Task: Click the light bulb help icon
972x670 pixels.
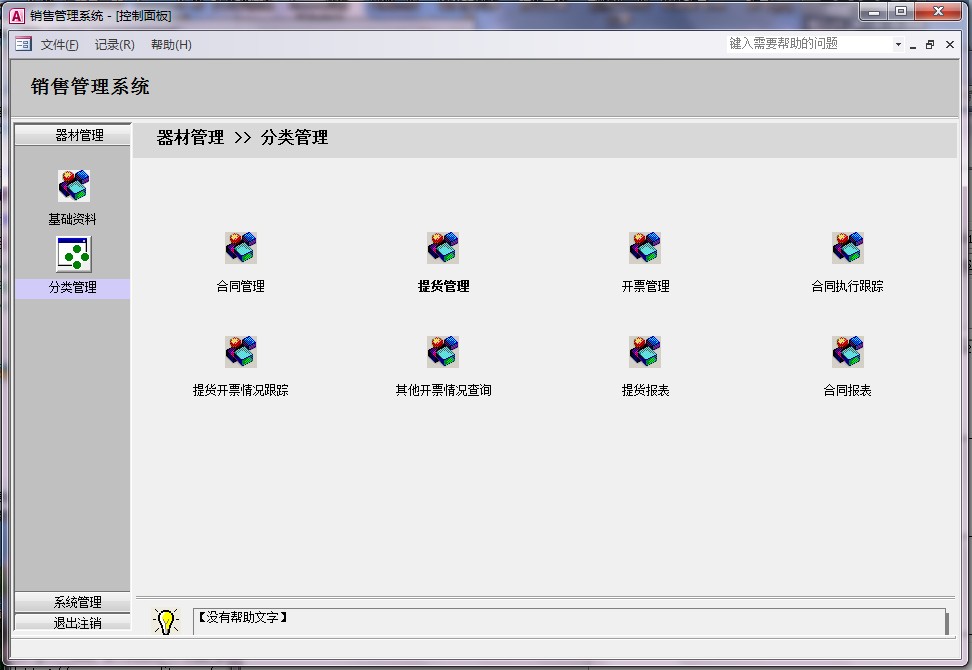Action: click(x=166, y=621)
